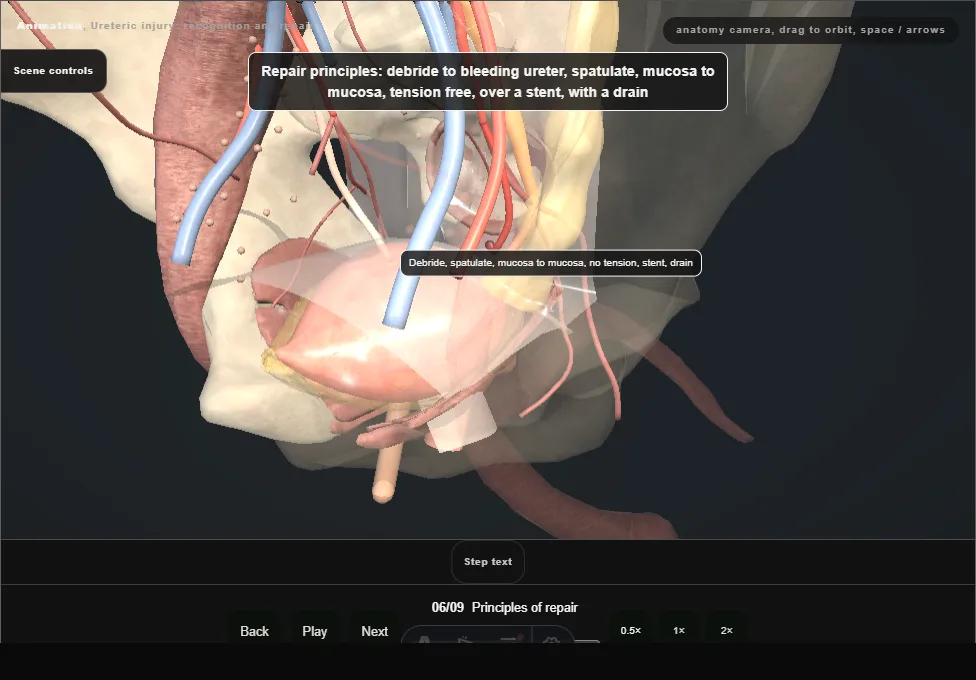This screenshot has width=976, height=680.
Task: Toggle the Step text button
Action: (488, 562)
